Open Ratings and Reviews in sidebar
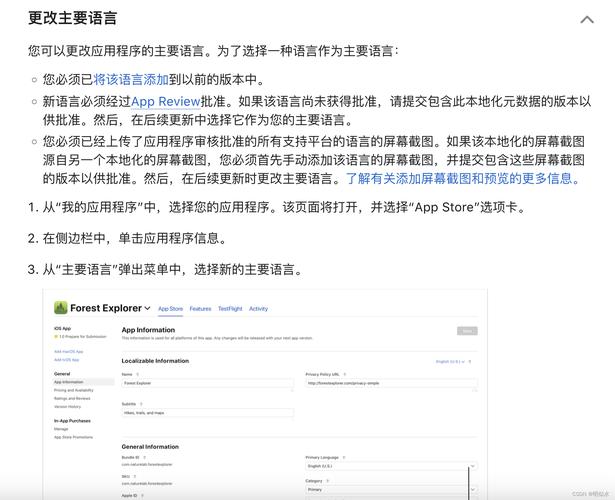The image size is (615, 500). pos(72,398)
